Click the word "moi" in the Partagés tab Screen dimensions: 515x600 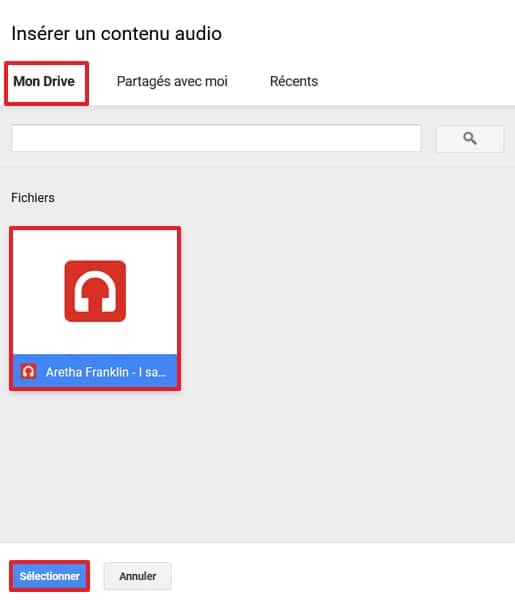click(216, 81)
